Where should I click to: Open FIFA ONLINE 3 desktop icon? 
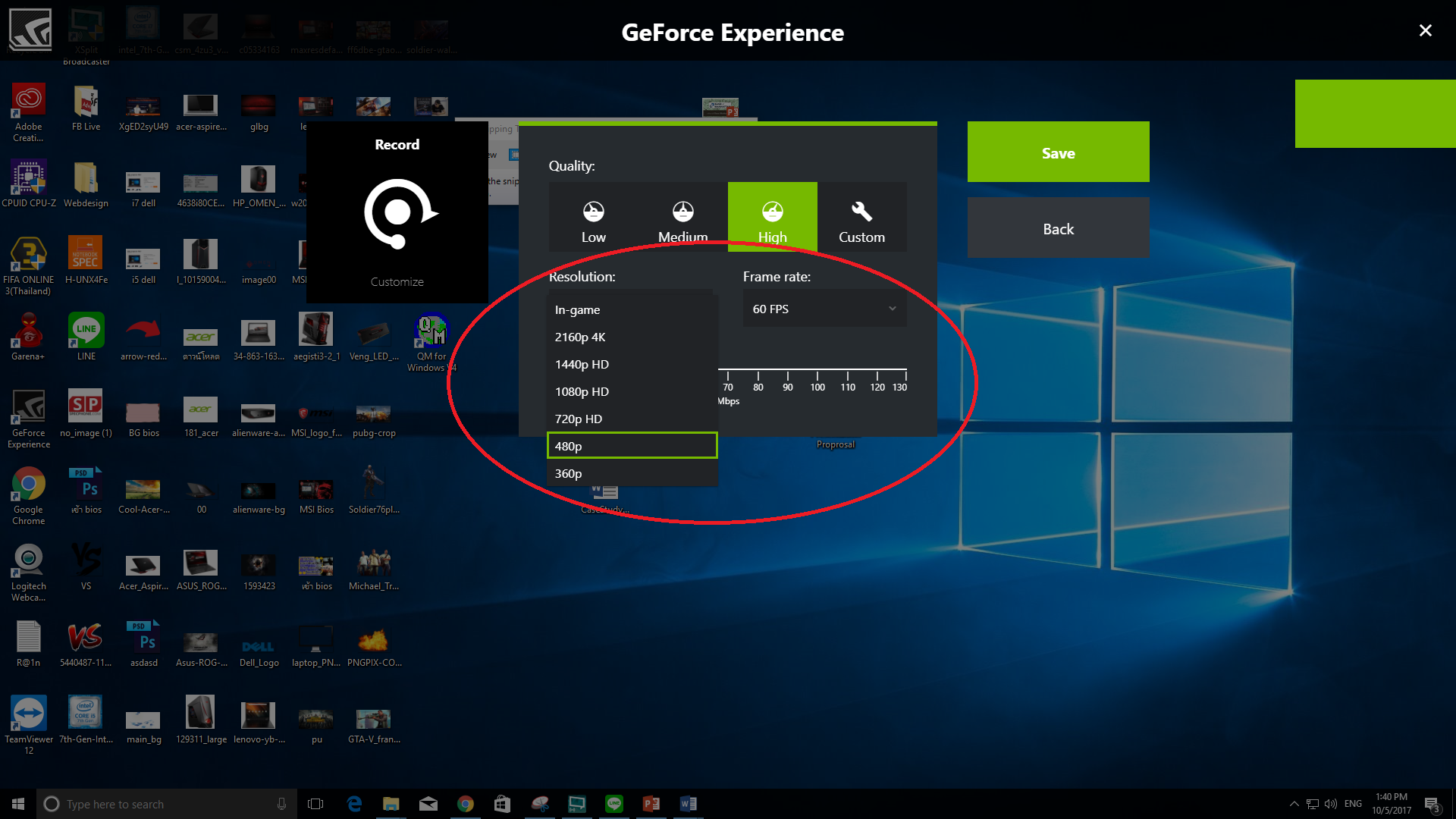point(28,265)
